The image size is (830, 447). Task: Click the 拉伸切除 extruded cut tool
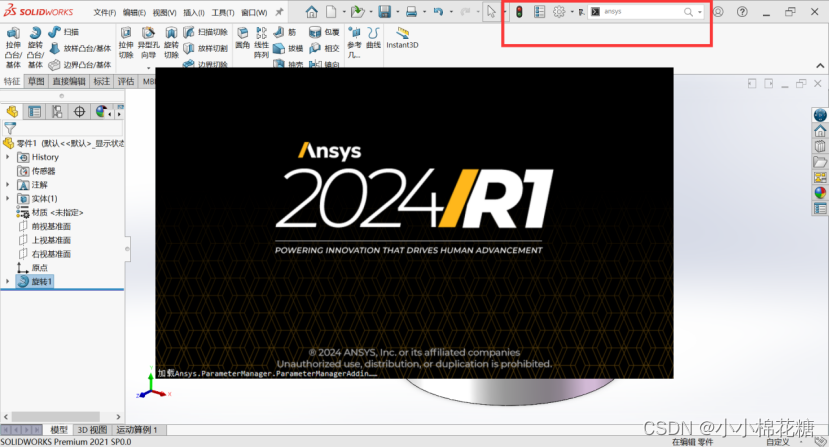pos(126,42)
